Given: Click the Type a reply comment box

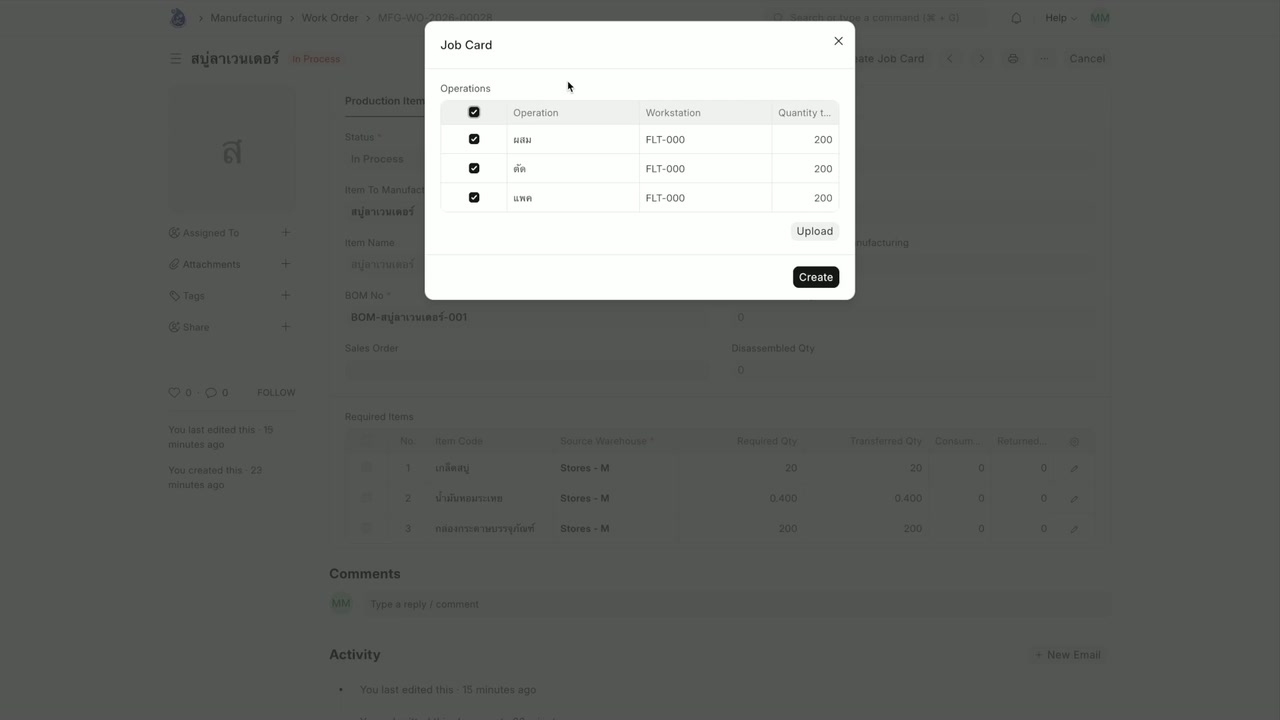Looking at the screenshot, I should pos(736,604).
